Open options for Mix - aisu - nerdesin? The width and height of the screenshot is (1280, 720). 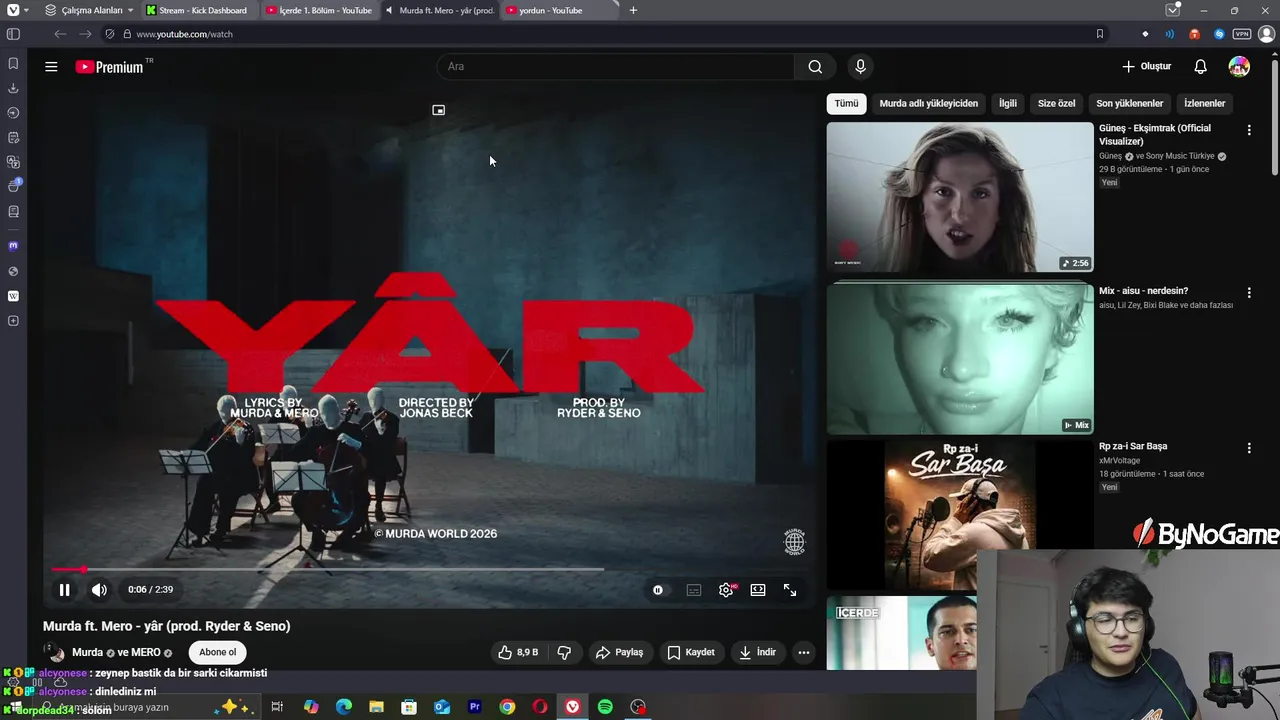(x=1248, y=293)
